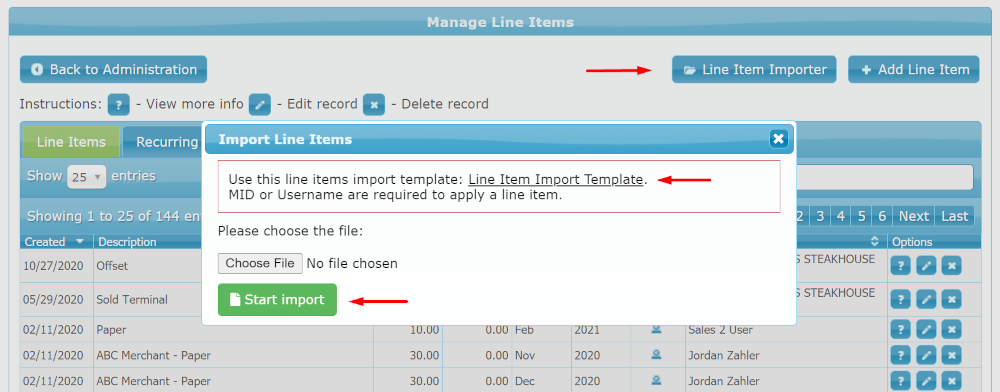Delete the Sold Terminal record
This screenshot has height=392, width=1000.
point(951,299)
